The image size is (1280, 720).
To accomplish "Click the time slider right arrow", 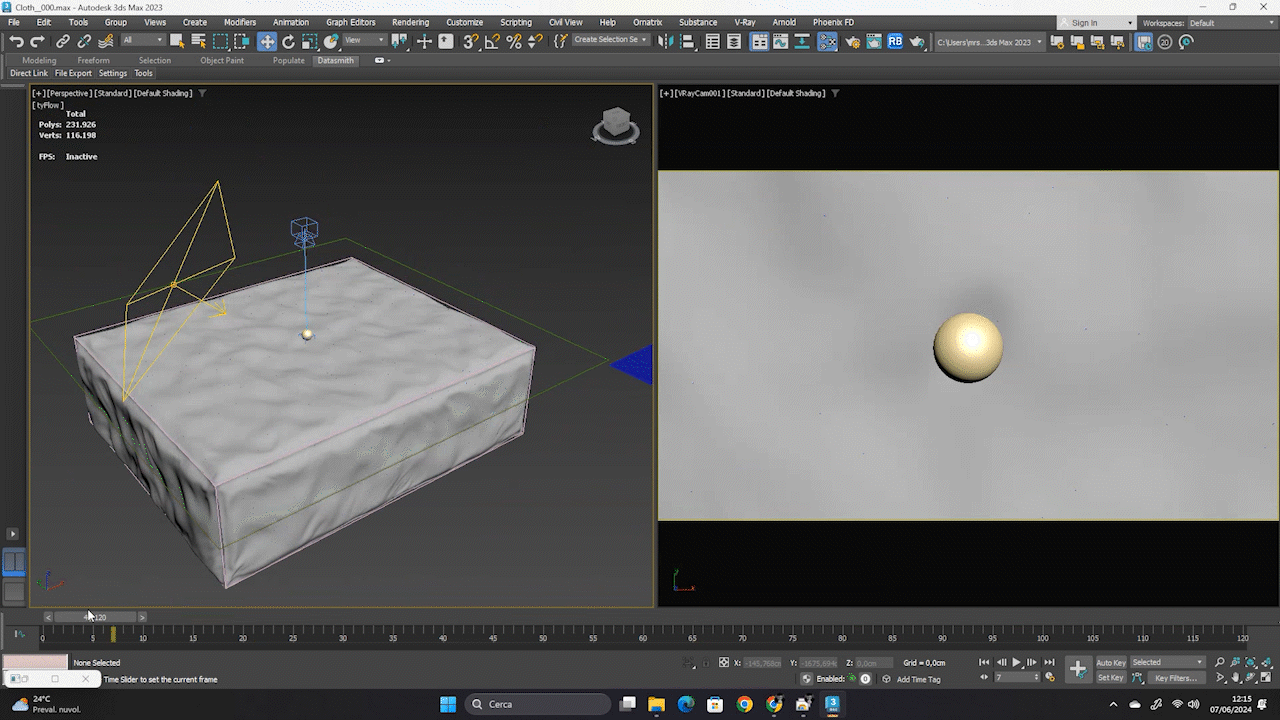I will (x=142, y=617).
